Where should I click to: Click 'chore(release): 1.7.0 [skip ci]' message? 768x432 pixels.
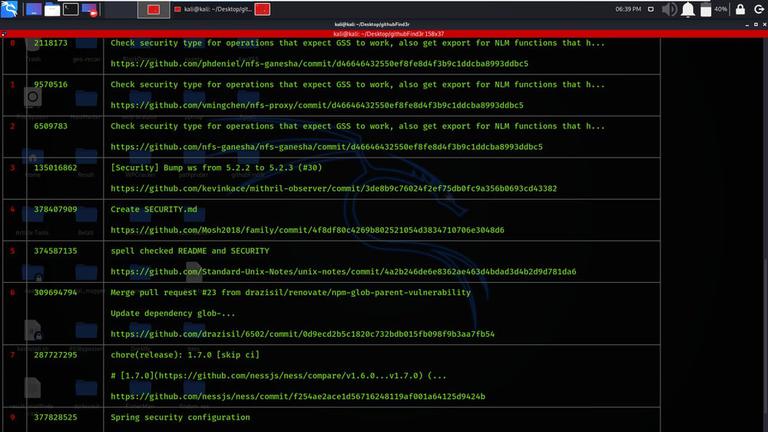coord(185,355)
